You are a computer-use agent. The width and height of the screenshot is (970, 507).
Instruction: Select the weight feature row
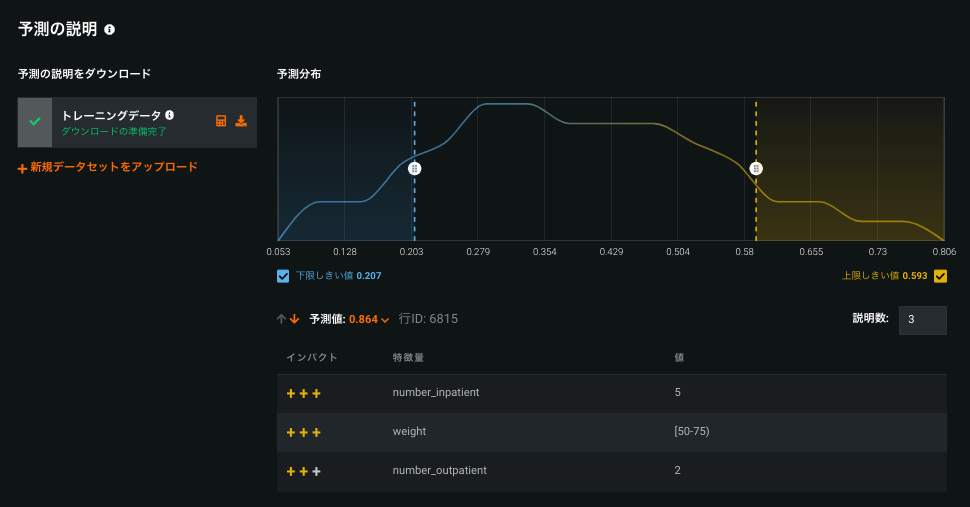pyautogui.click(x=611, y=432)
